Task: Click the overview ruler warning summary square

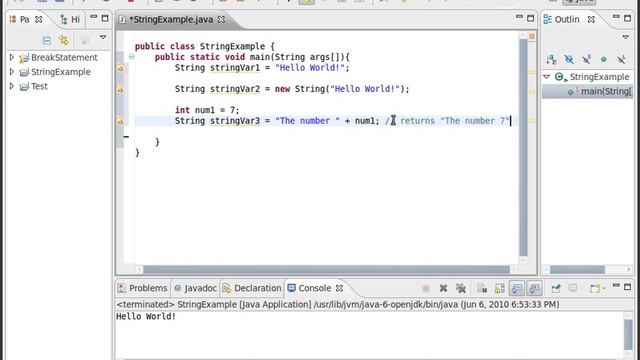Action: tap(532, 36)
